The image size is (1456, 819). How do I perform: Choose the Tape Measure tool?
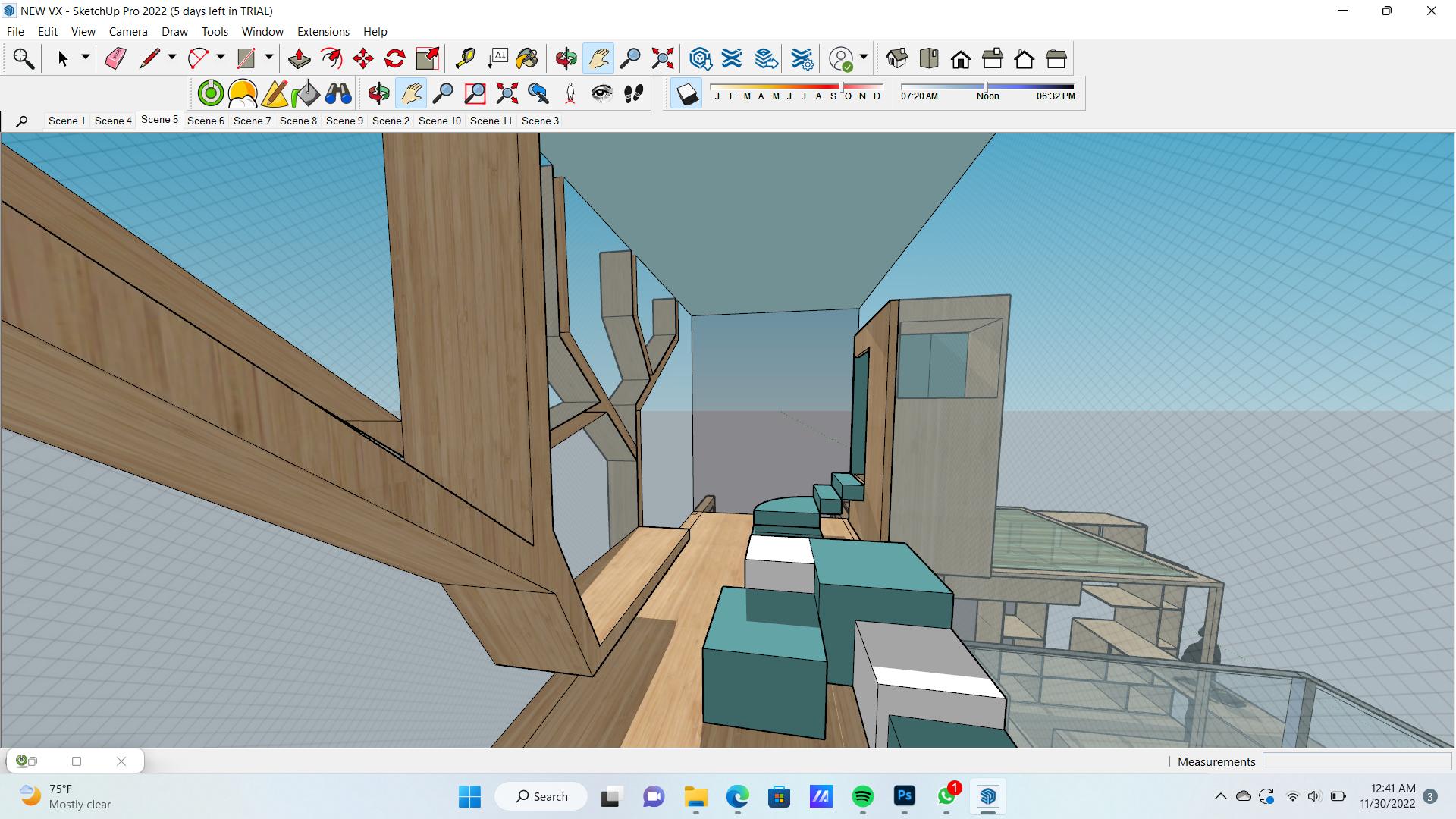click(465, 58)
